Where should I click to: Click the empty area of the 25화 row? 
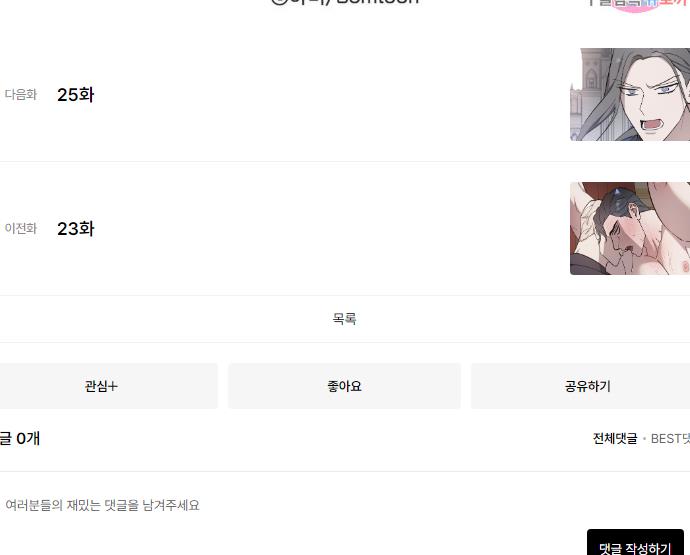330,95
